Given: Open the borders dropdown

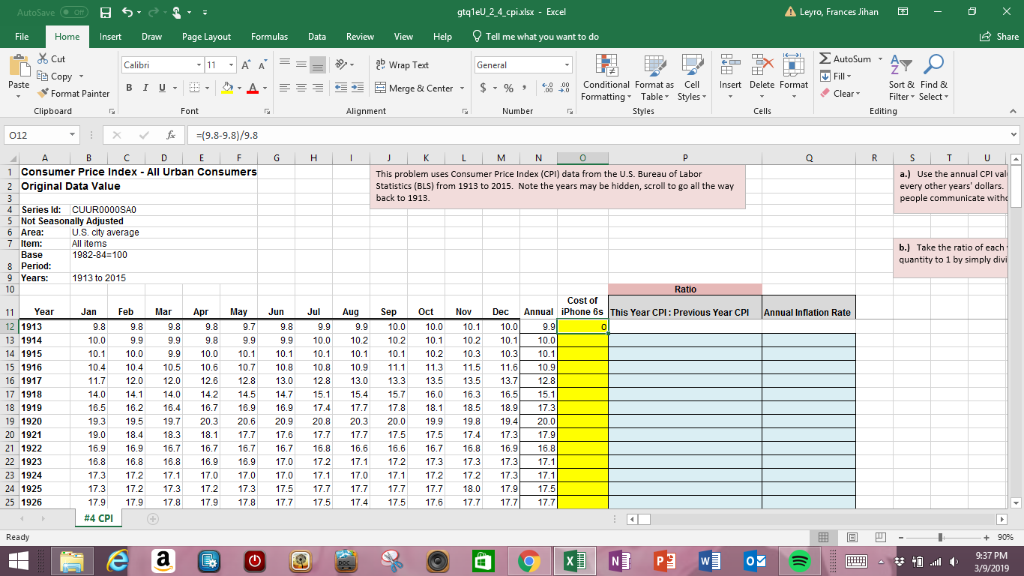Looking at the screenshot, I should tap(207, 88).
